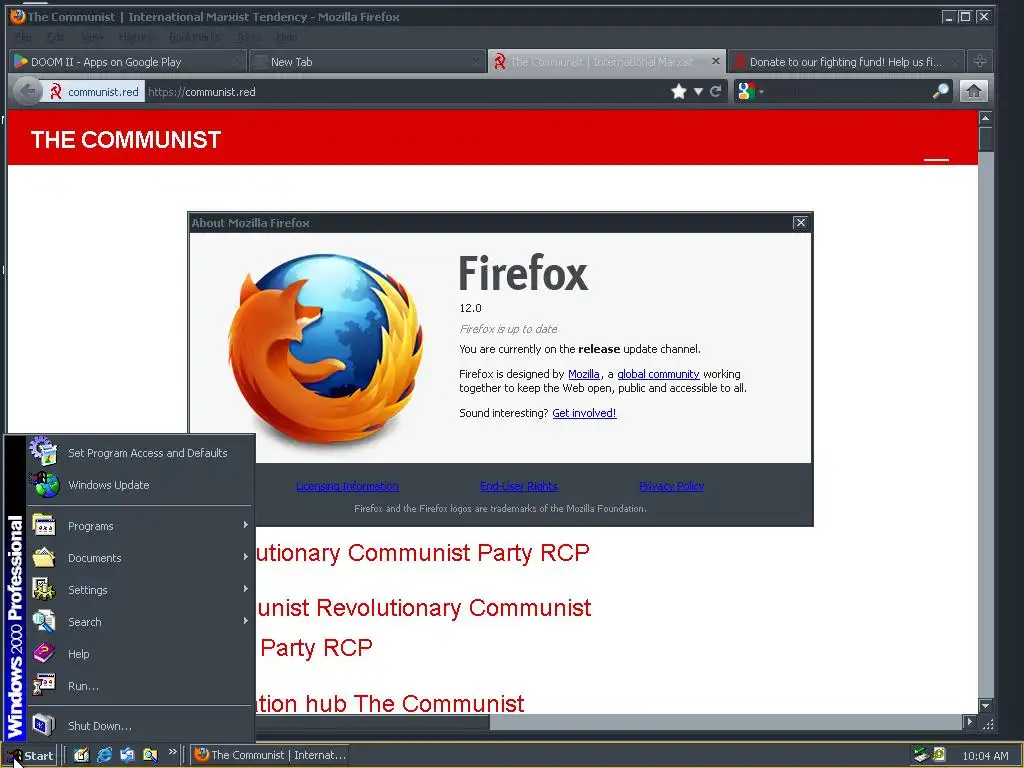Close the New Tab tab
1024x768 pixels.
pyautogui.click(x=477, y=62)
